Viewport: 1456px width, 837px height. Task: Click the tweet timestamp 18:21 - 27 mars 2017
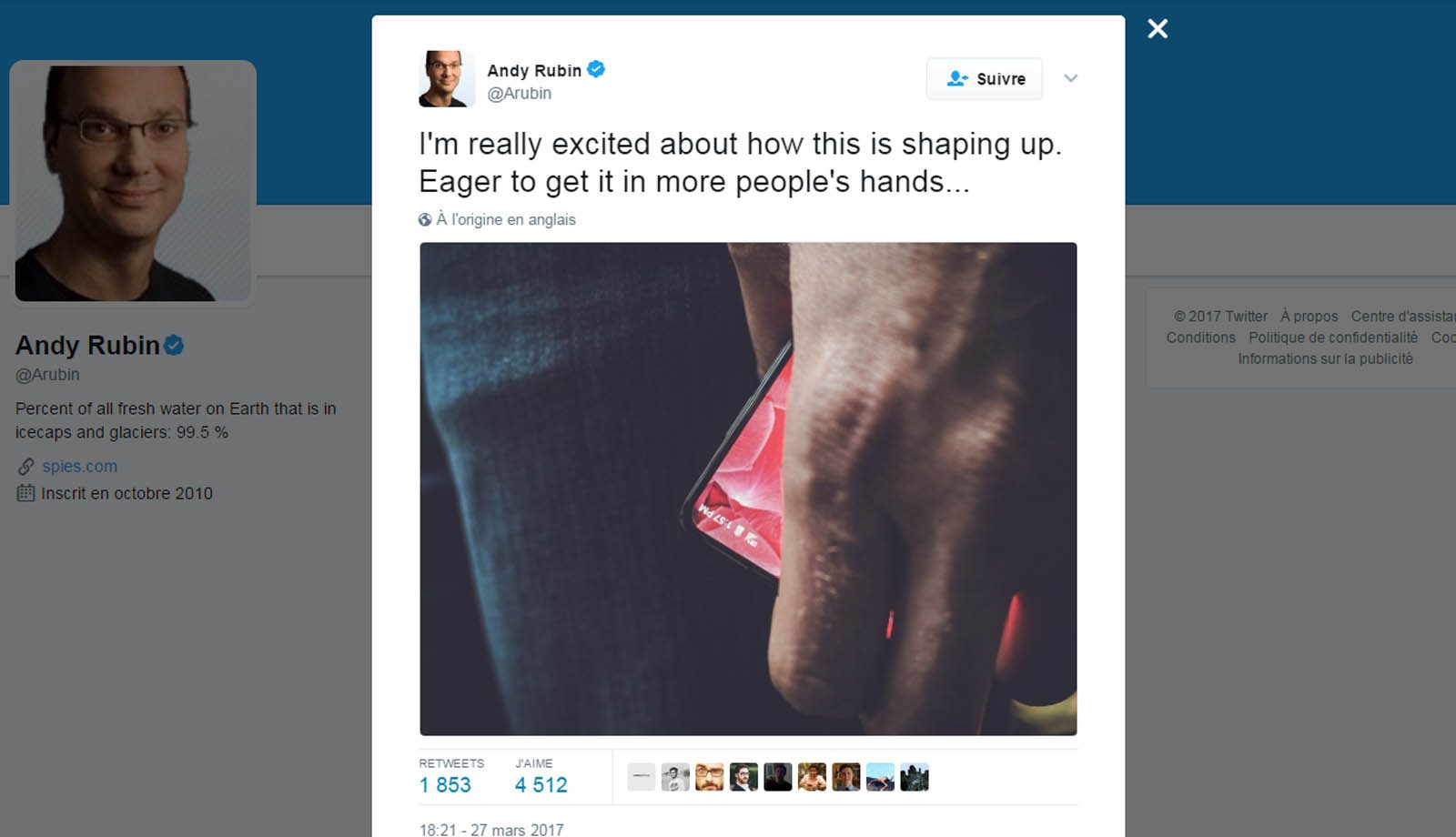coord(491,830)
